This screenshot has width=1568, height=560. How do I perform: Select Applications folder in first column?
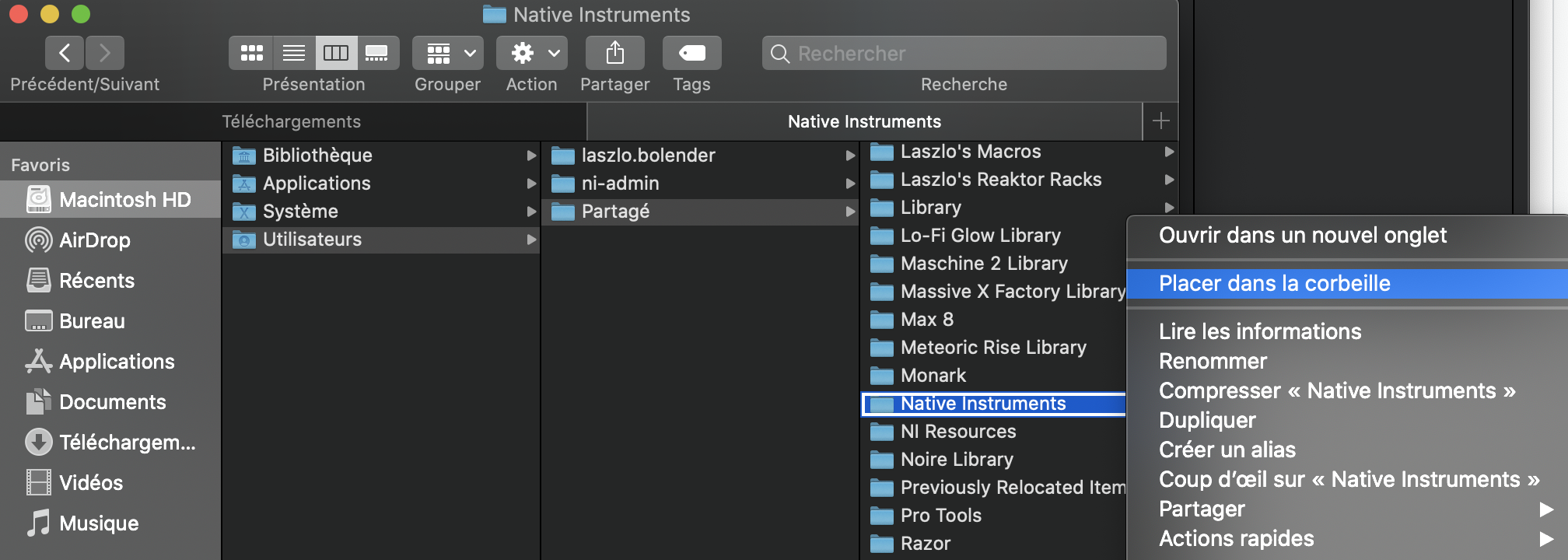tap(381, 184)
